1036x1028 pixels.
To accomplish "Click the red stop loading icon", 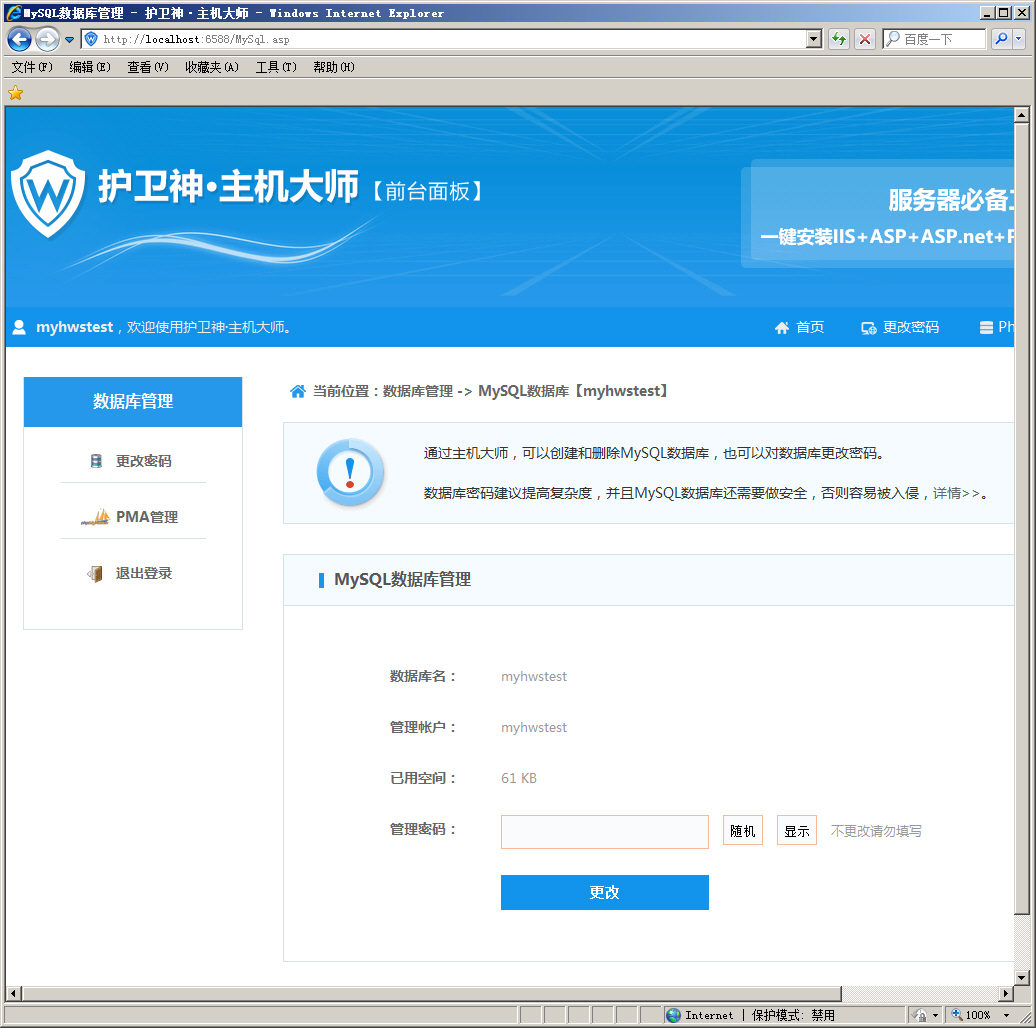I will [x=865, y=39].
